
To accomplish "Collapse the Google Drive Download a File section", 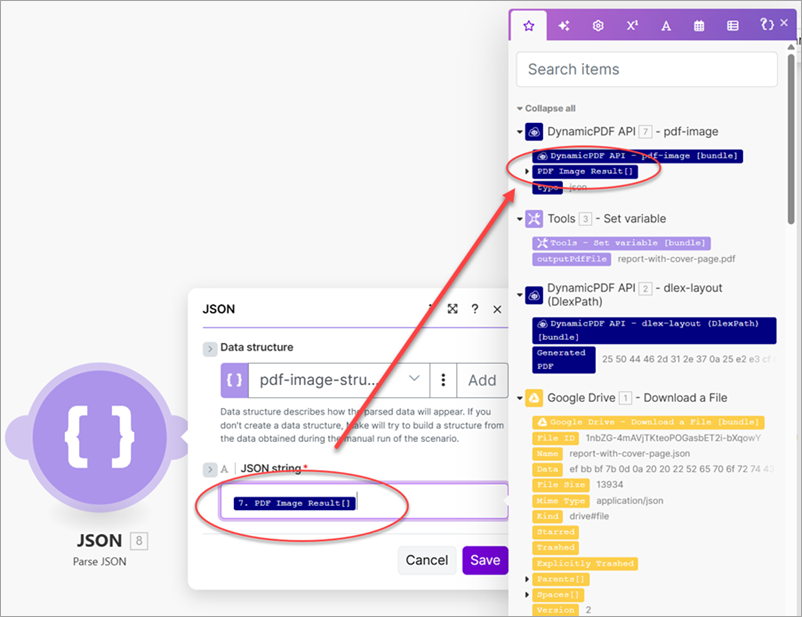I will [x=520, y=399].
